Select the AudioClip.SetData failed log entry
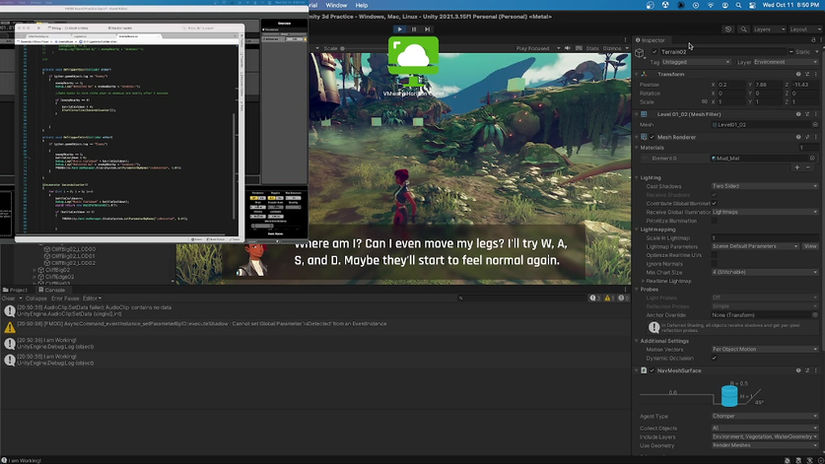The width and height of the screenshot is (825, 464). point(316,310)
